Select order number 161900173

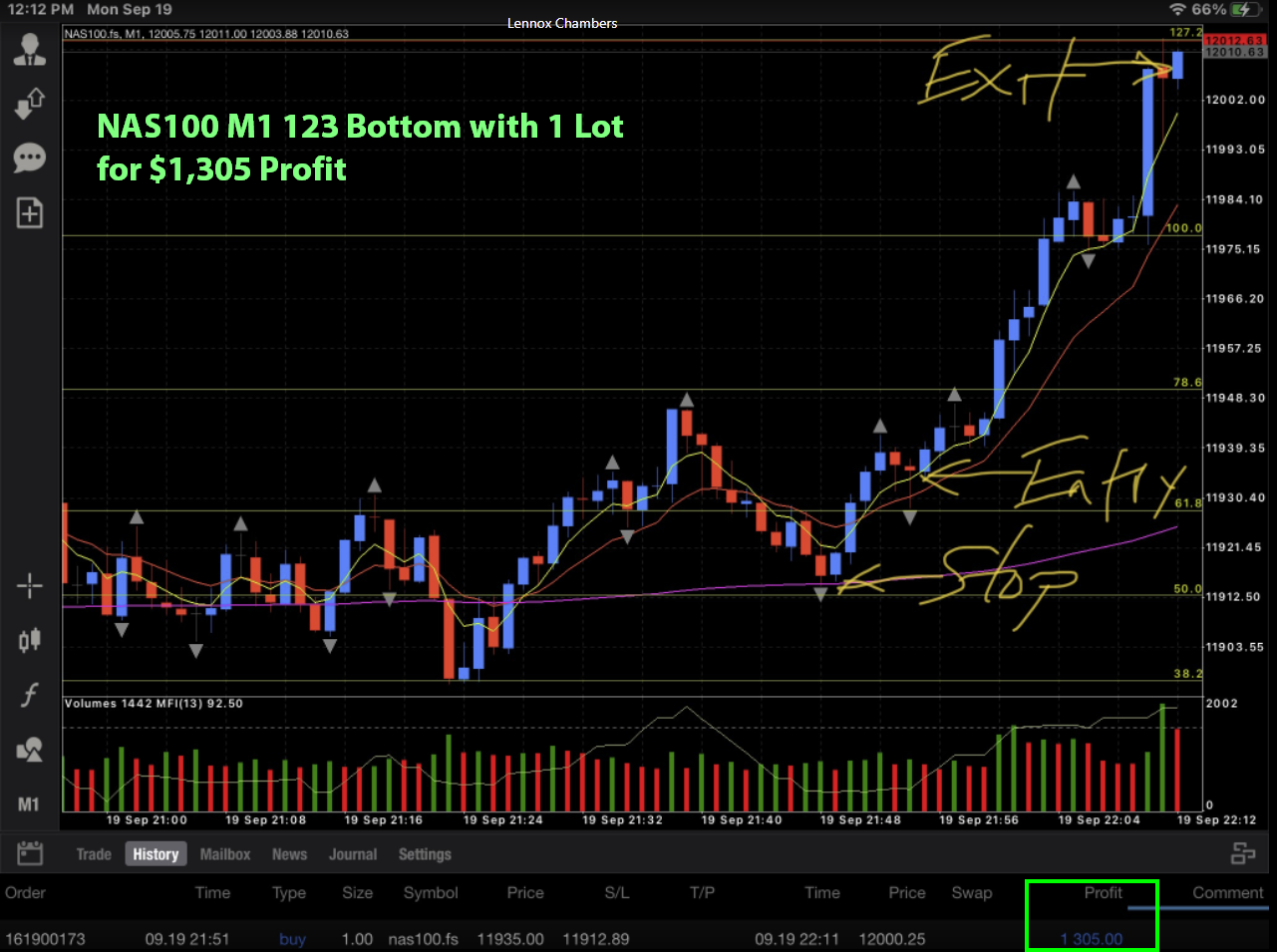45,939
